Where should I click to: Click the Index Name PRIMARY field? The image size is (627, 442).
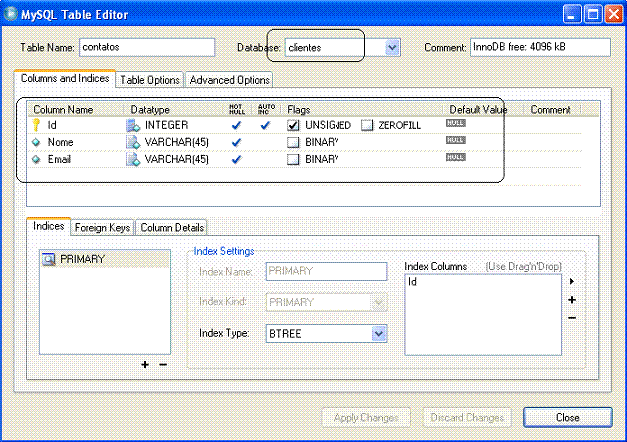(x=327, y=271)
